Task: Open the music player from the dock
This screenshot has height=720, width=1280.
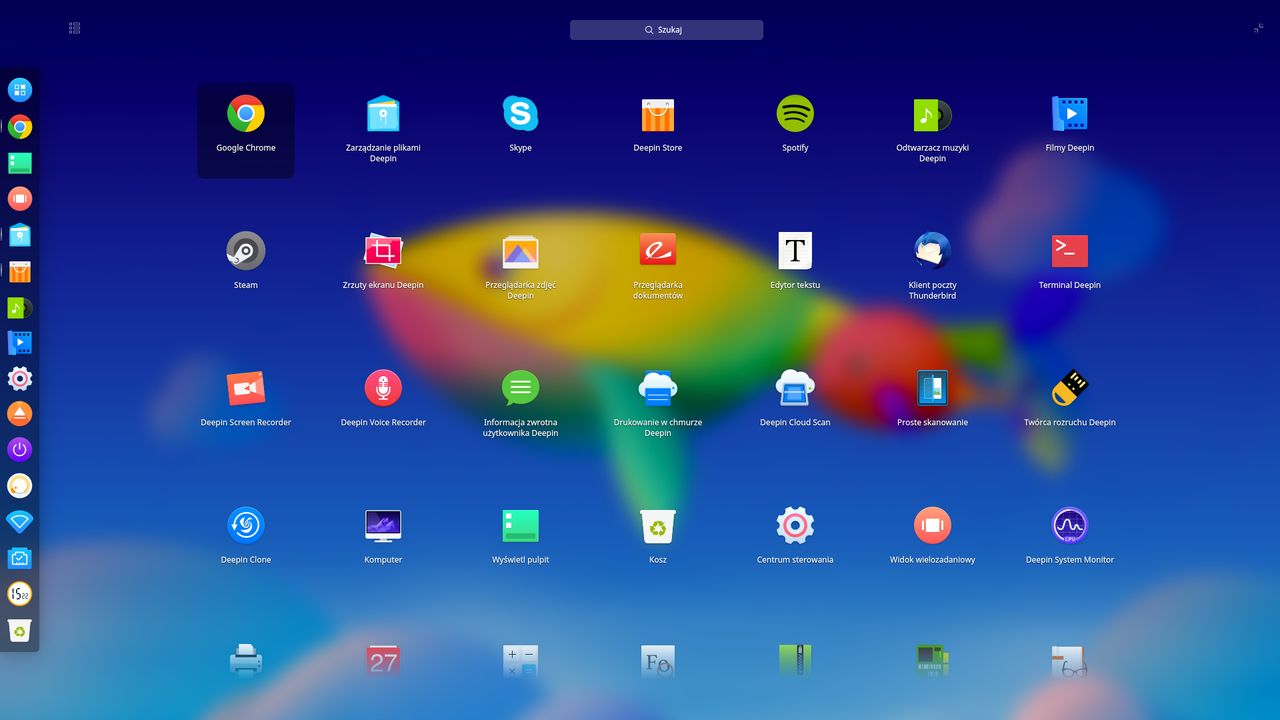Action: pos(20,307)
